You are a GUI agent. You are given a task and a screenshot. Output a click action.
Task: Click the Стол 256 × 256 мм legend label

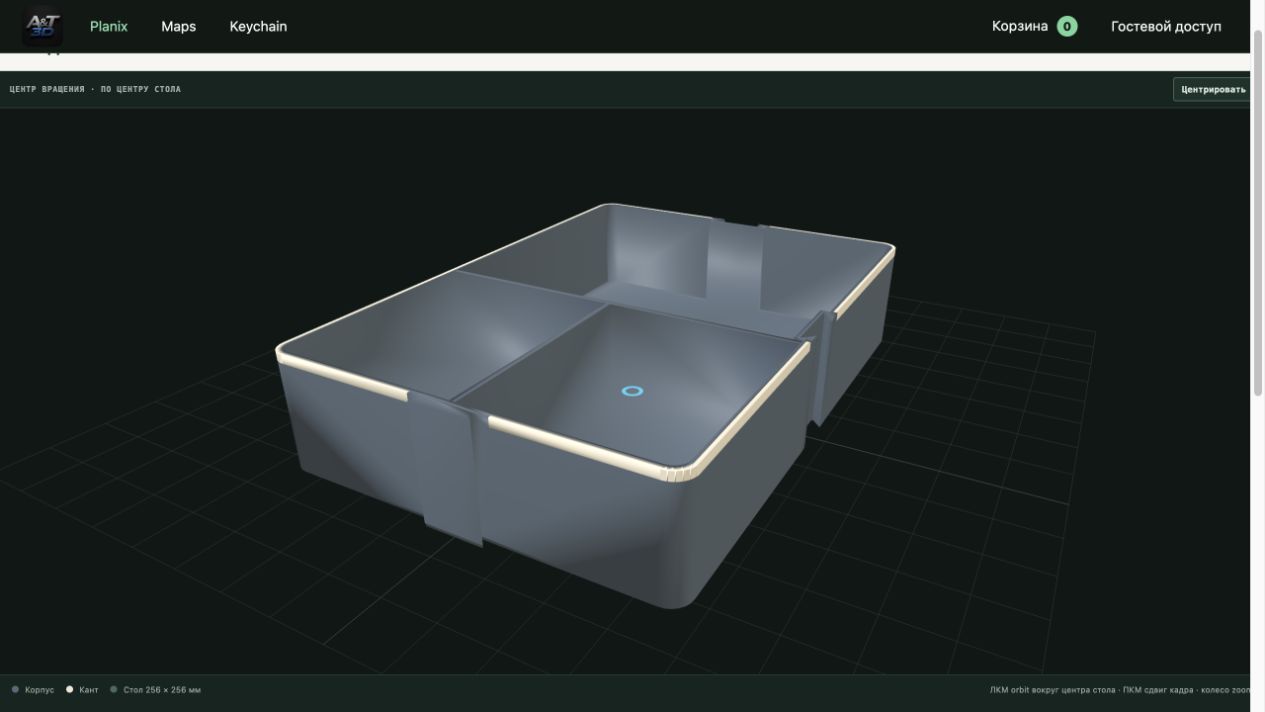click(162, 690)
